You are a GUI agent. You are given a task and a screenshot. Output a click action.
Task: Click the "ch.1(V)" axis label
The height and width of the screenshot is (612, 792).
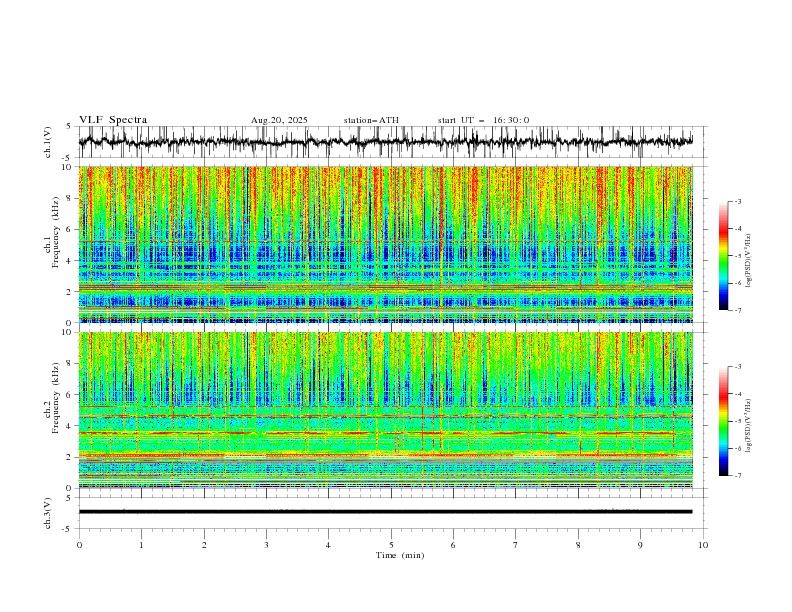(x=48, y=142)
